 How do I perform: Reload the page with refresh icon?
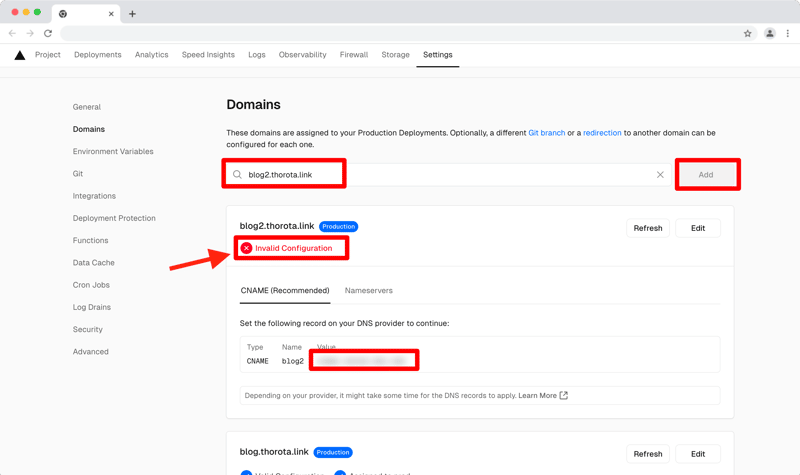pos(48,34)
